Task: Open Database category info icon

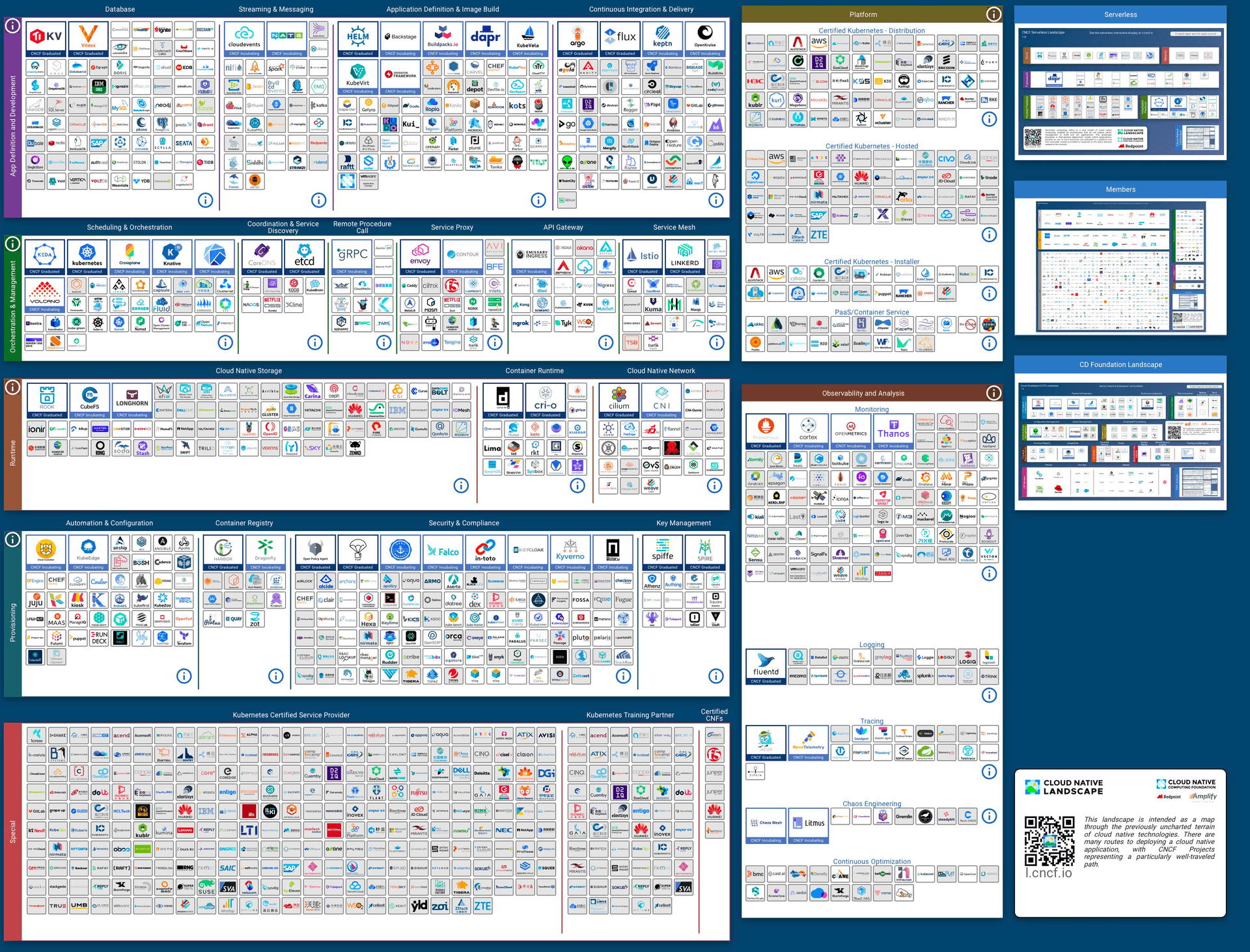Action: (x=205, y=200)
